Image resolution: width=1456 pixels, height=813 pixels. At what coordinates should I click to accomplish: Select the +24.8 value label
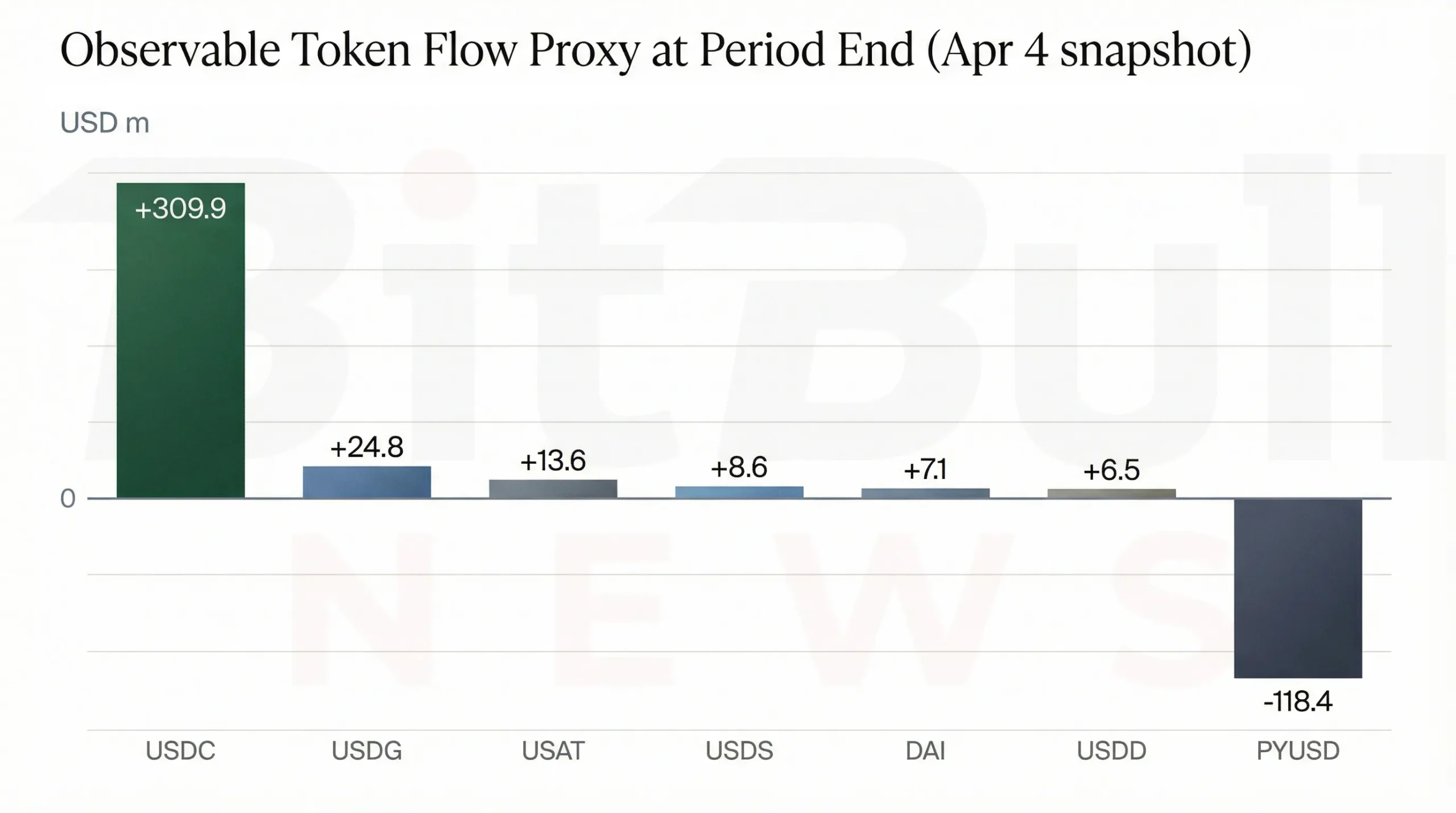[x=366, y=448]
